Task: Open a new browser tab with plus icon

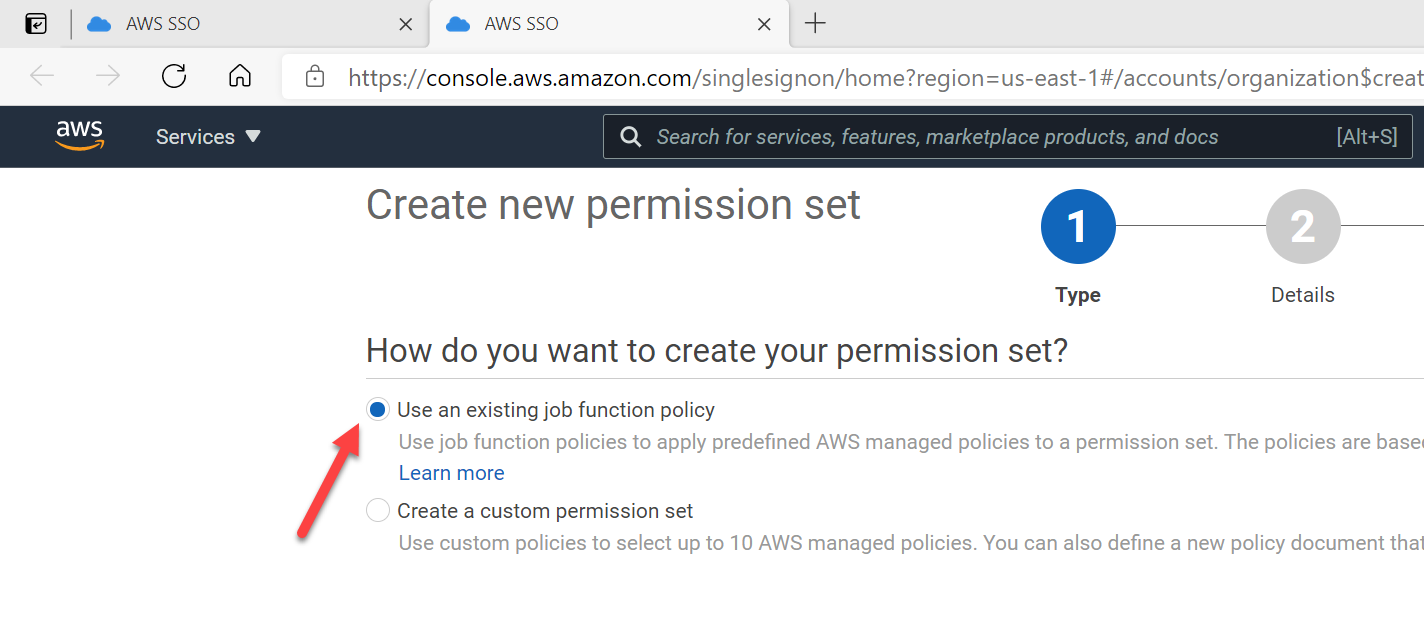Action: click(x=815, y=24)
